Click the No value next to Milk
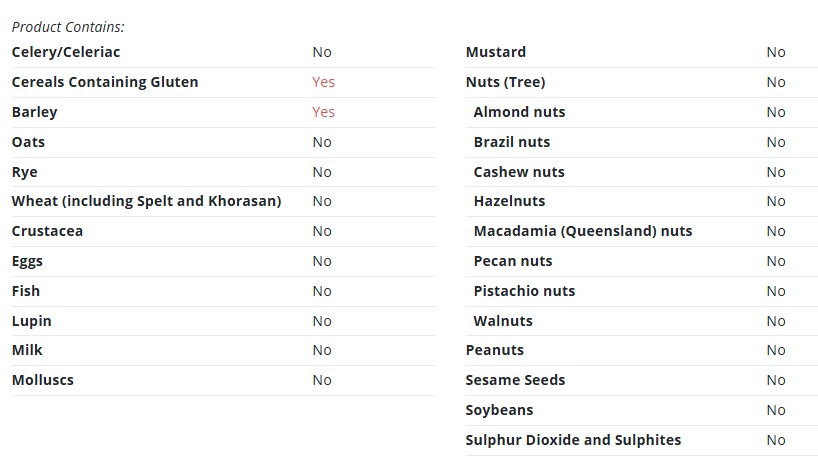This screenshot has height=462, width=818. (322, 350)
